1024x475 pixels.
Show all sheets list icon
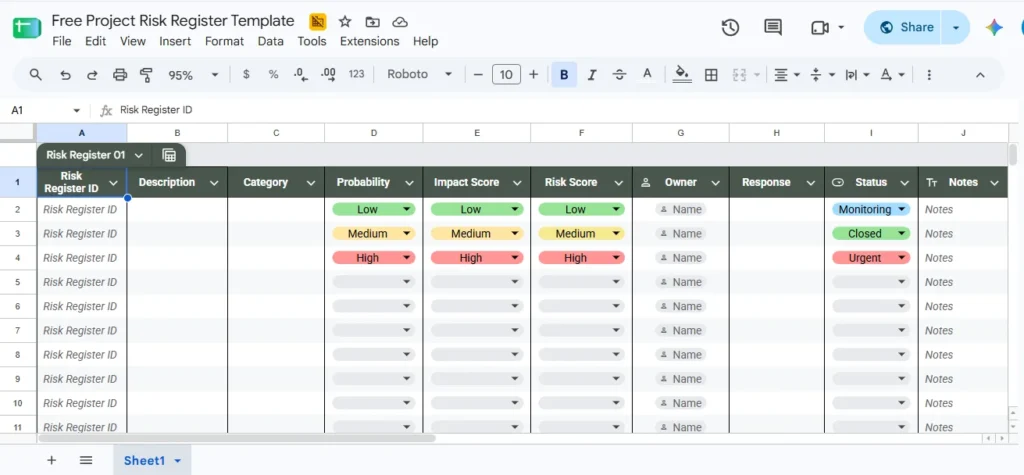pos(86,460)
